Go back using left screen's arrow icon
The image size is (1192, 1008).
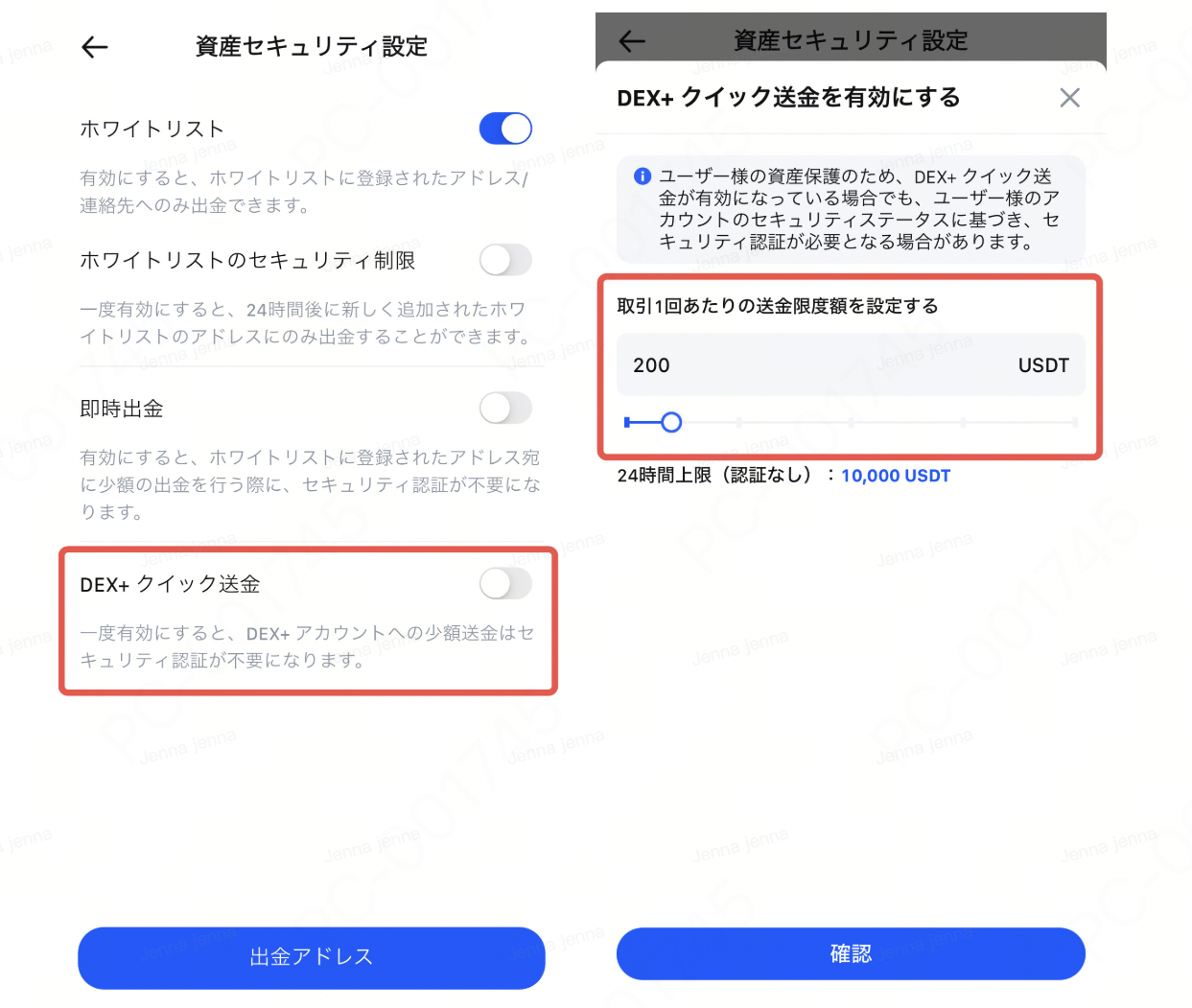(x=95, y=46)
